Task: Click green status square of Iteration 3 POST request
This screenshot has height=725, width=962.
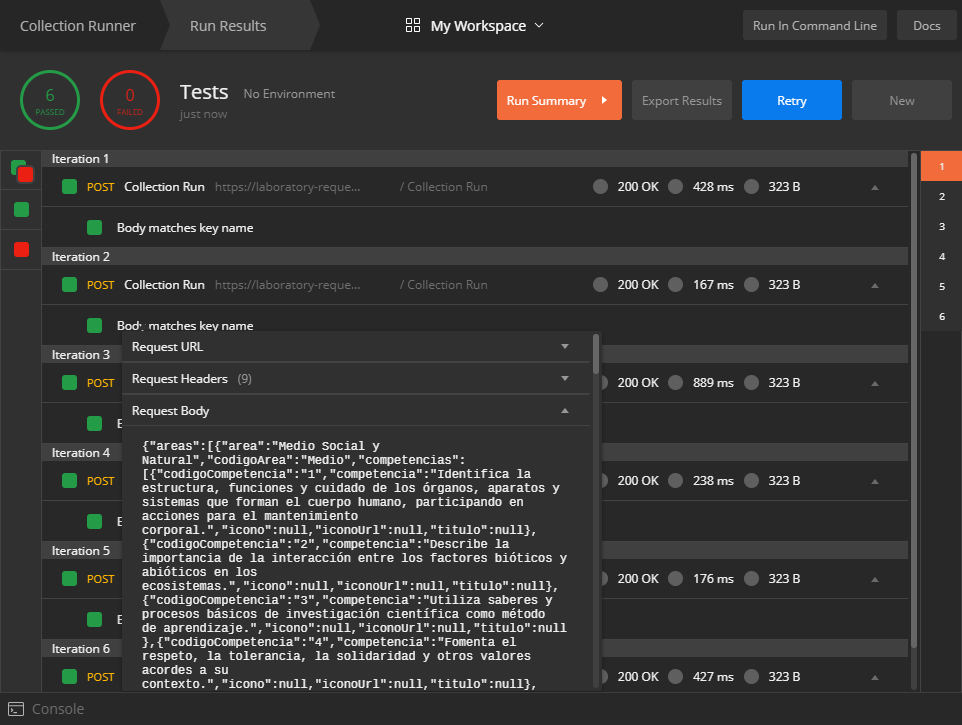Action: point(69,383)
